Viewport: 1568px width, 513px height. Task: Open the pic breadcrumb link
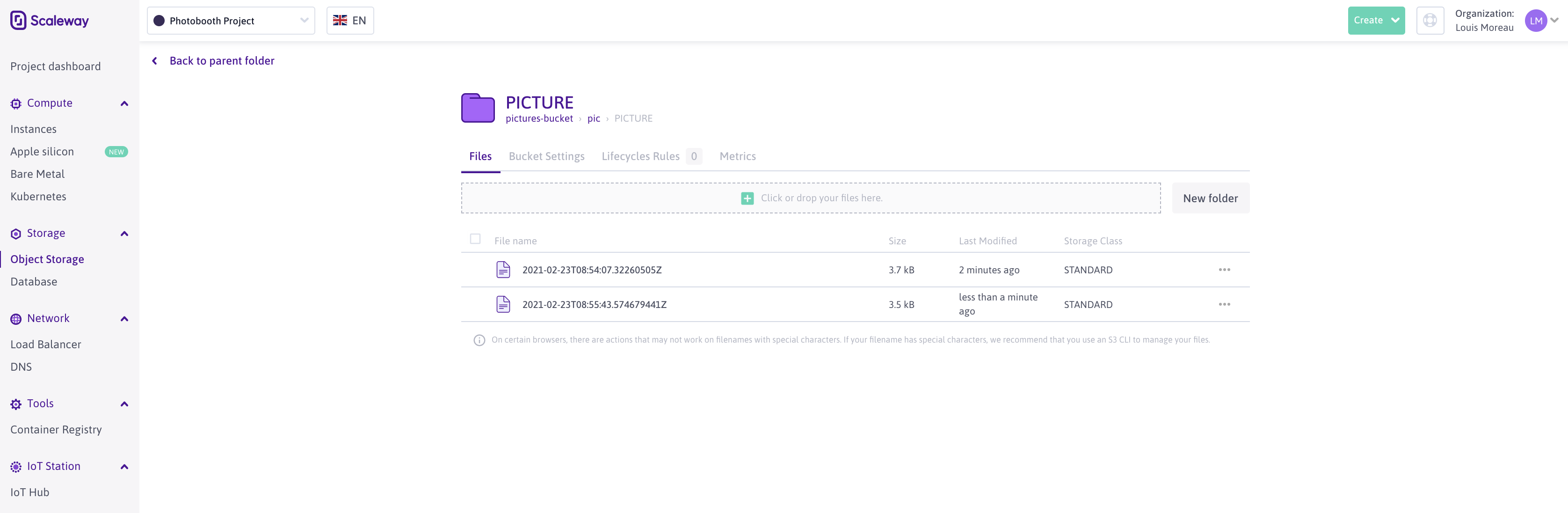click(x=594, y=118)
